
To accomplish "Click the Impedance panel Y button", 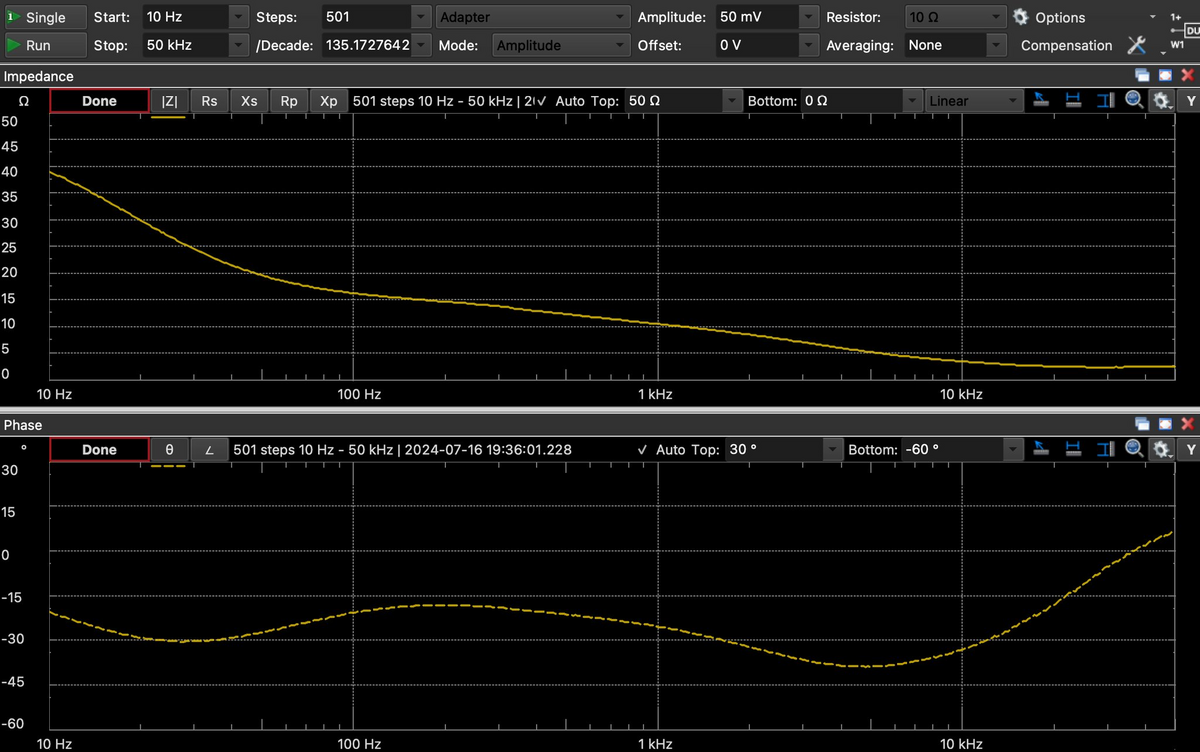I will point(1190,101).
